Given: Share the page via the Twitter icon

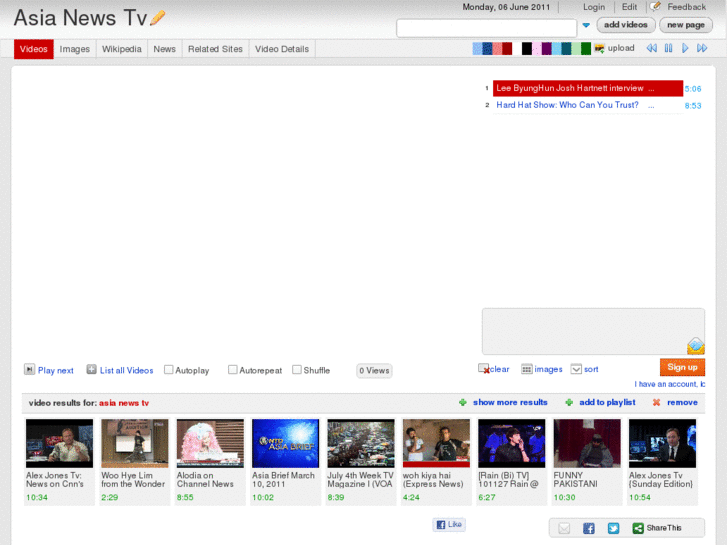Looking at the screenshot, I should pos(613,528).
